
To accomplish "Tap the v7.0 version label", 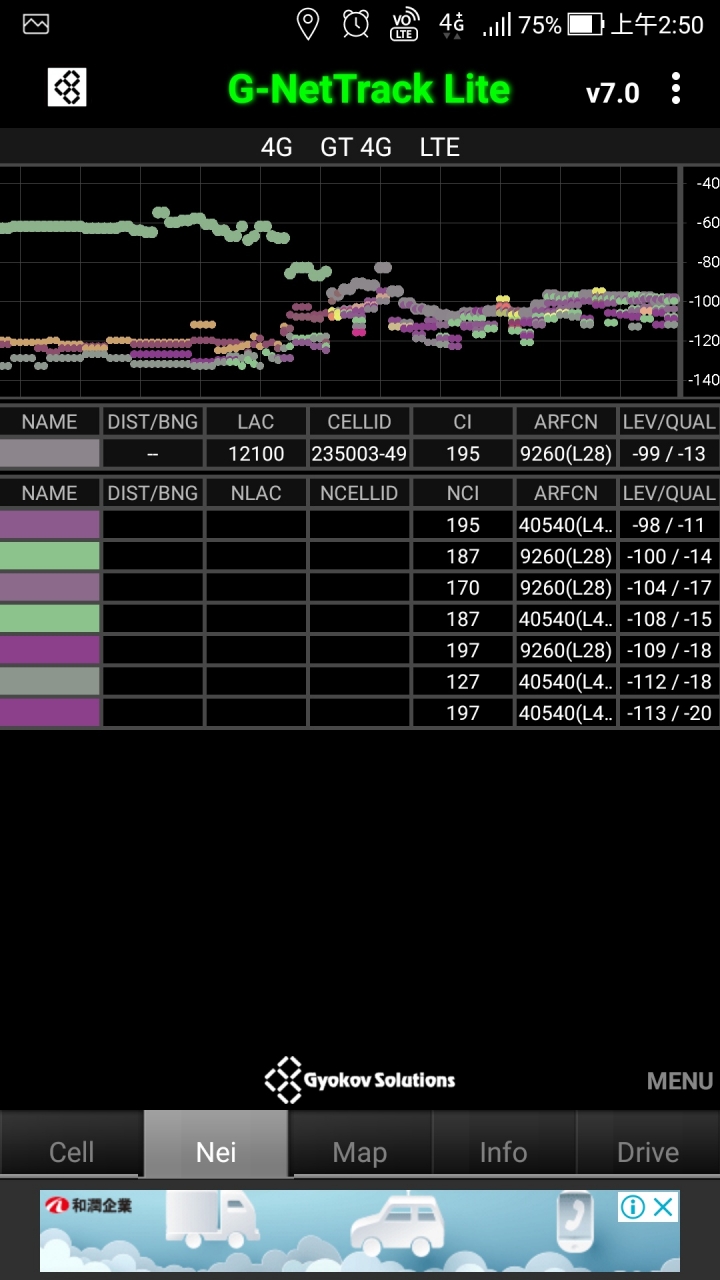I will click(x=612, y=93).
